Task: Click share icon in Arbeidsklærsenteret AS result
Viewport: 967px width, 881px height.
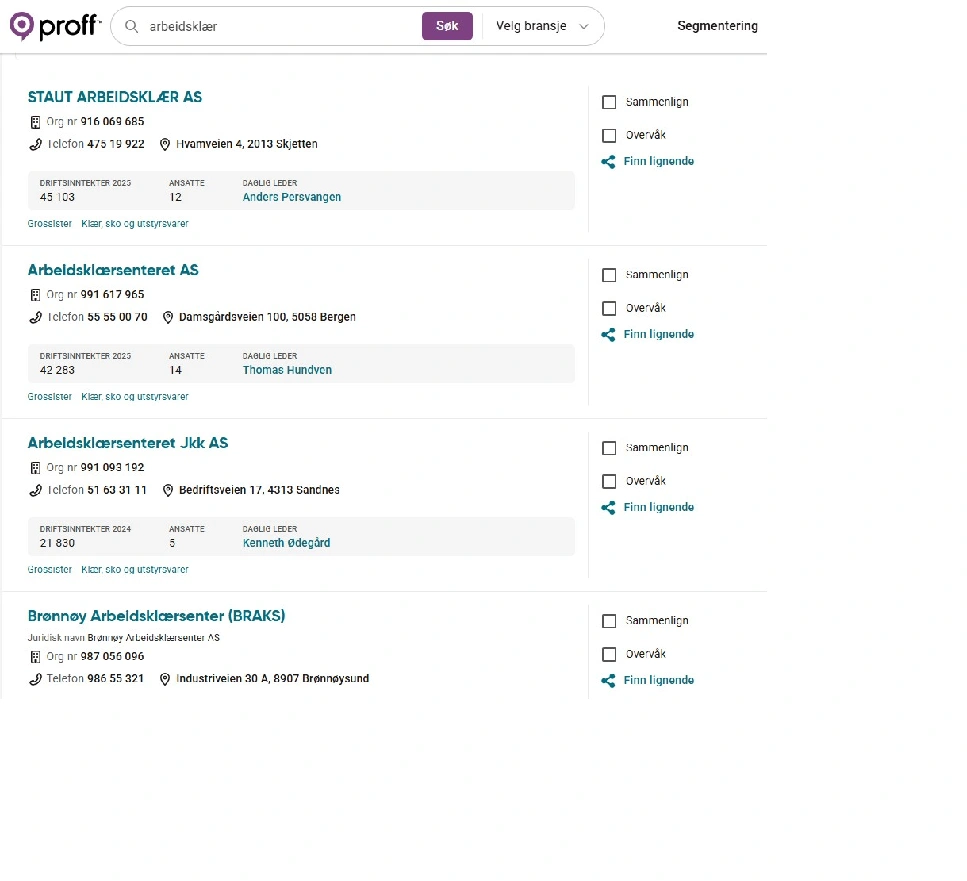Action: [608, 335]
